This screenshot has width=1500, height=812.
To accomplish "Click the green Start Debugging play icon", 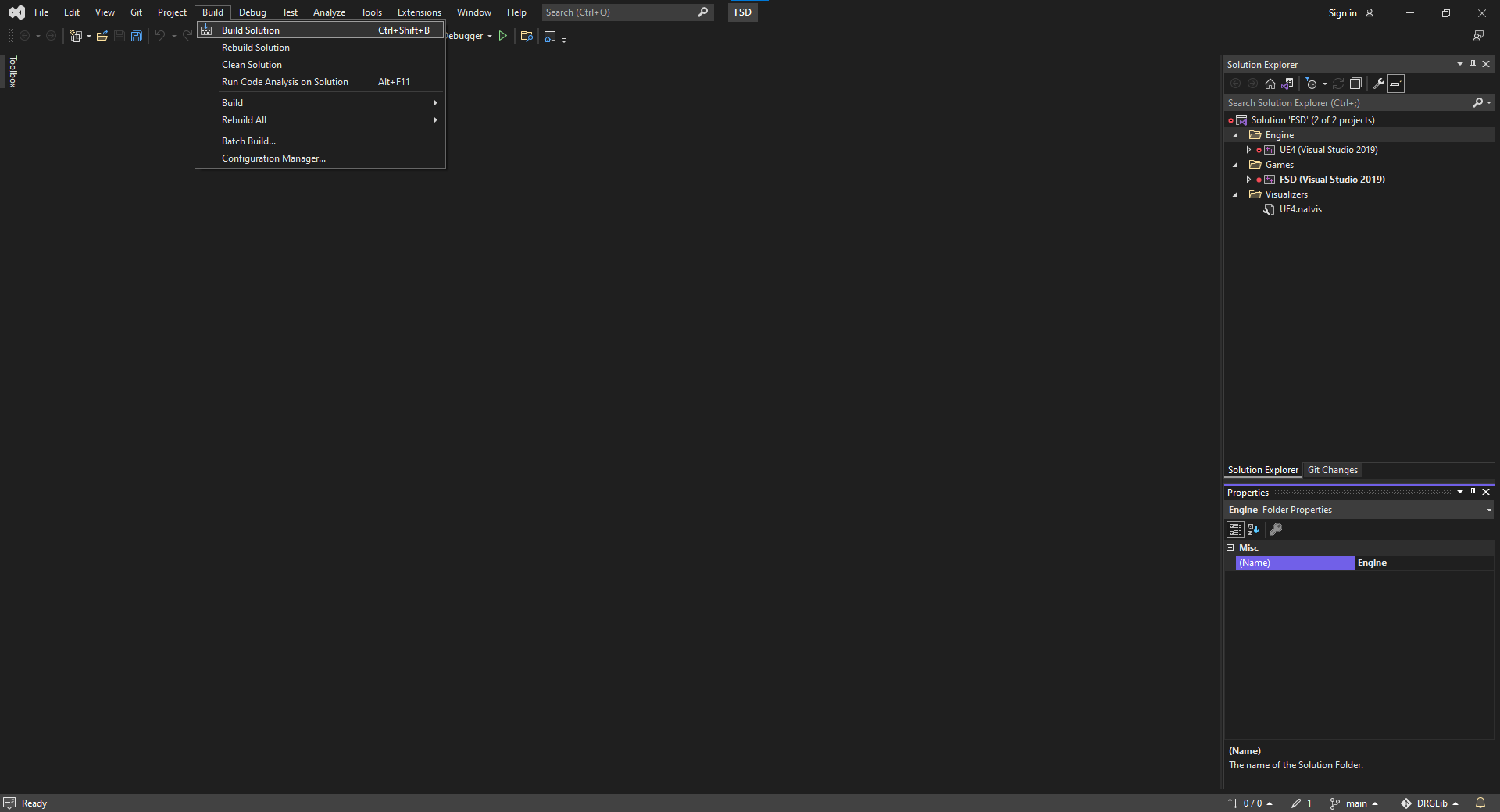I will (503, 36).
